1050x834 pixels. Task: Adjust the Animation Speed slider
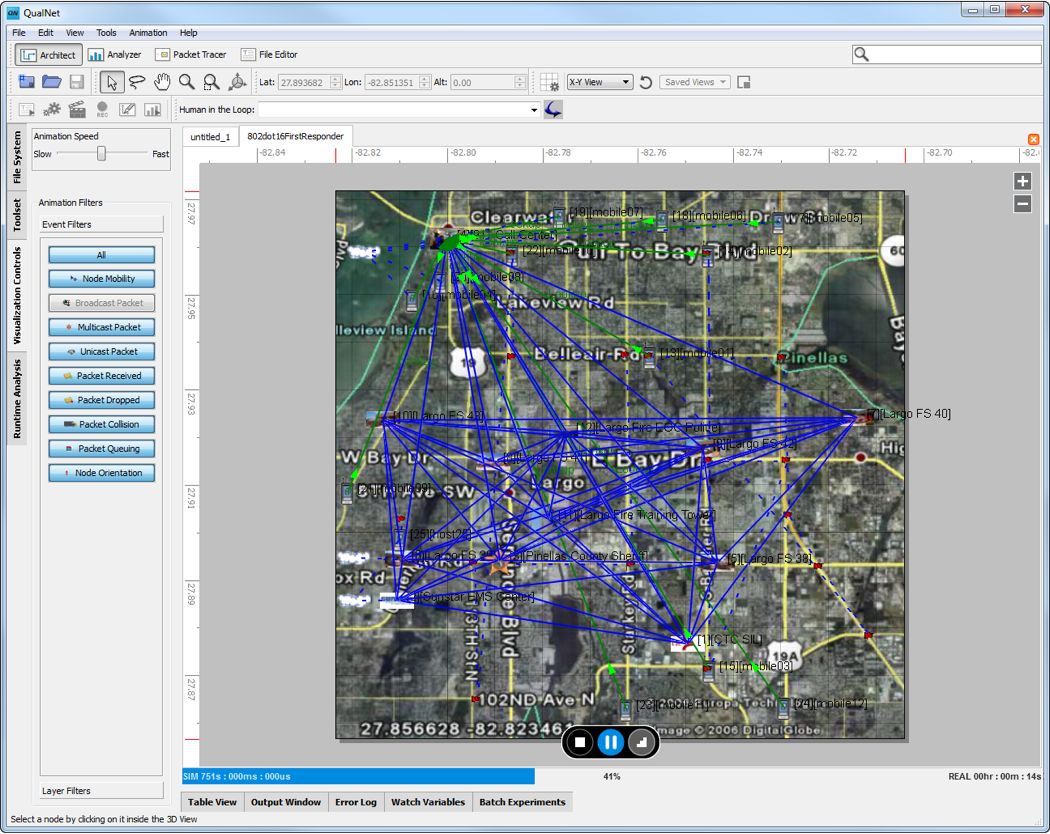tap(101, 154)
